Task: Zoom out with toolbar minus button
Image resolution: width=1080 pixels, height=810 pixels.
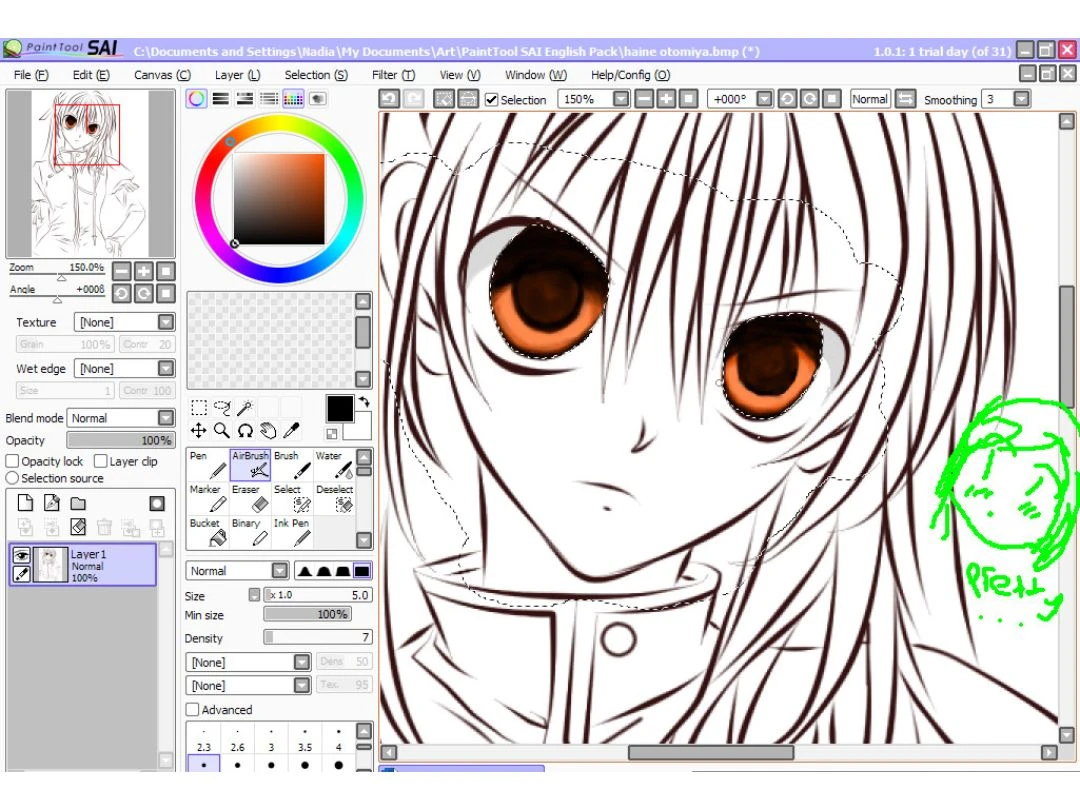Action: pos(644,99)
